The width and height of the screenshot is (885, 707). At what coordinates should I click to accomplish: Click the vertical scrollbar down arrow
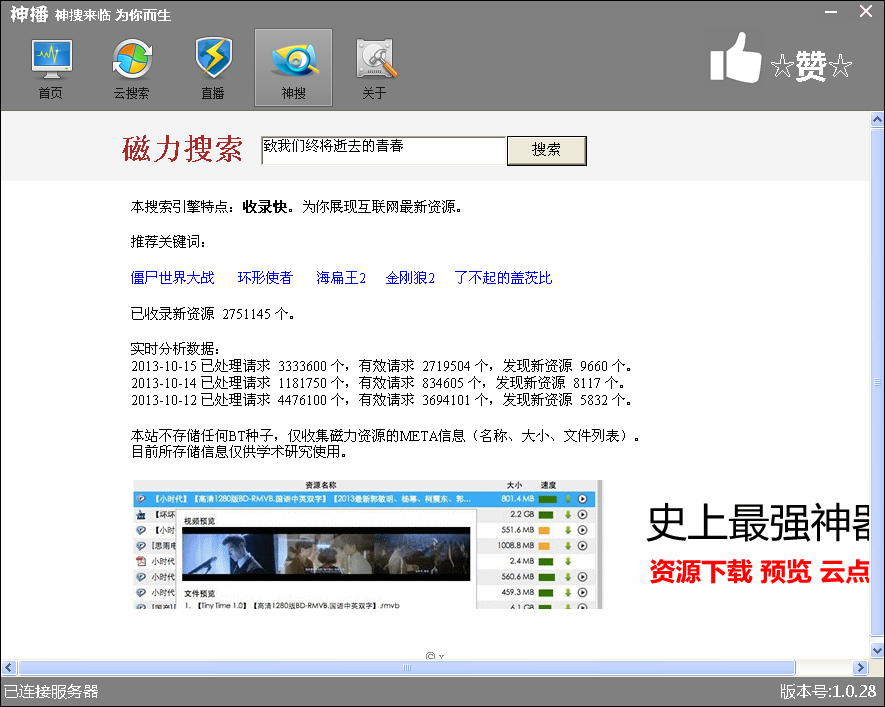point(877,650)
